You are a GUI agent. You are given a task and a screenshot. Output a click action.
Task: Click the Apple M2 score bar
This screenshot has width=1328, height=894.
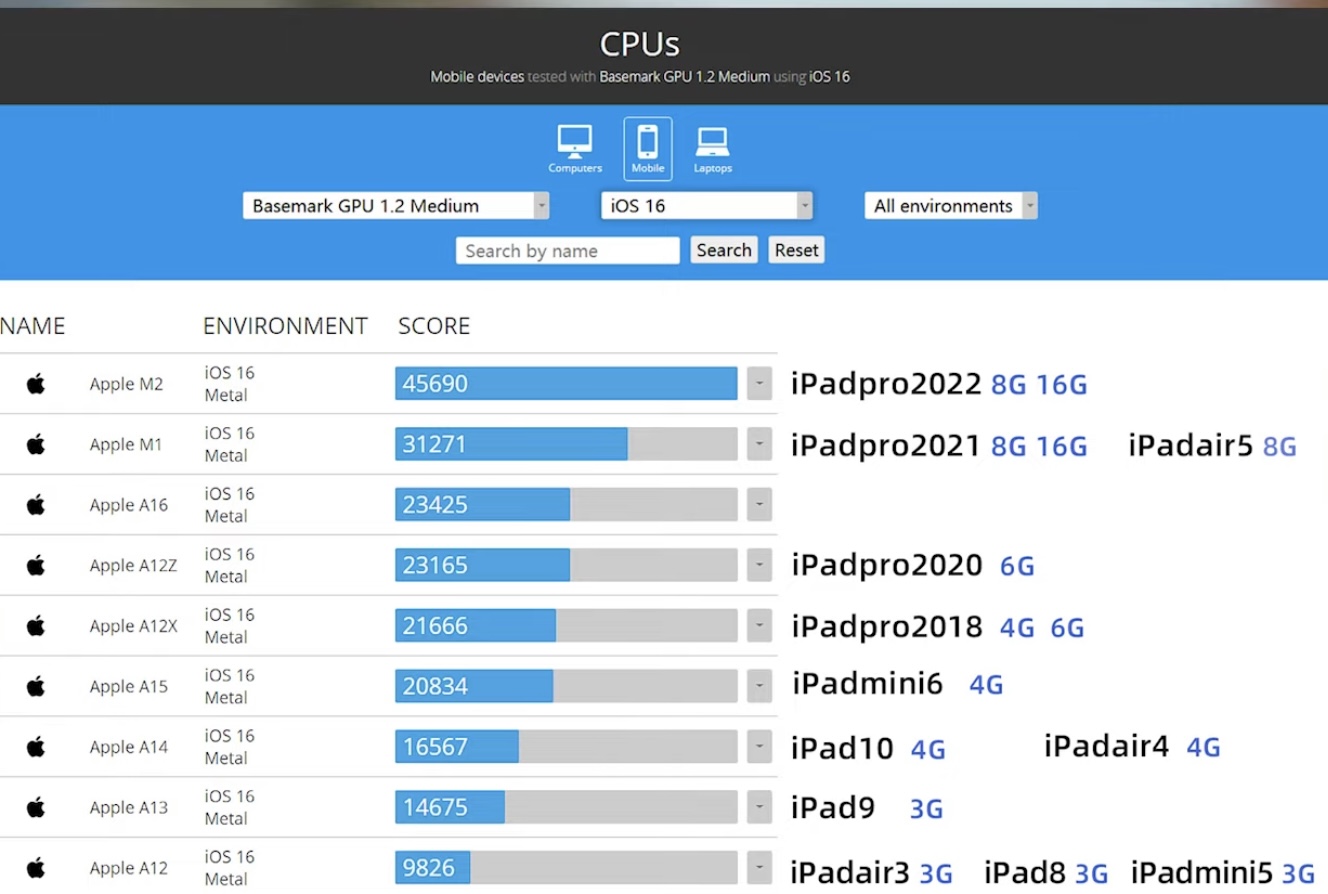pyautogui.click(x=566, y=384)
